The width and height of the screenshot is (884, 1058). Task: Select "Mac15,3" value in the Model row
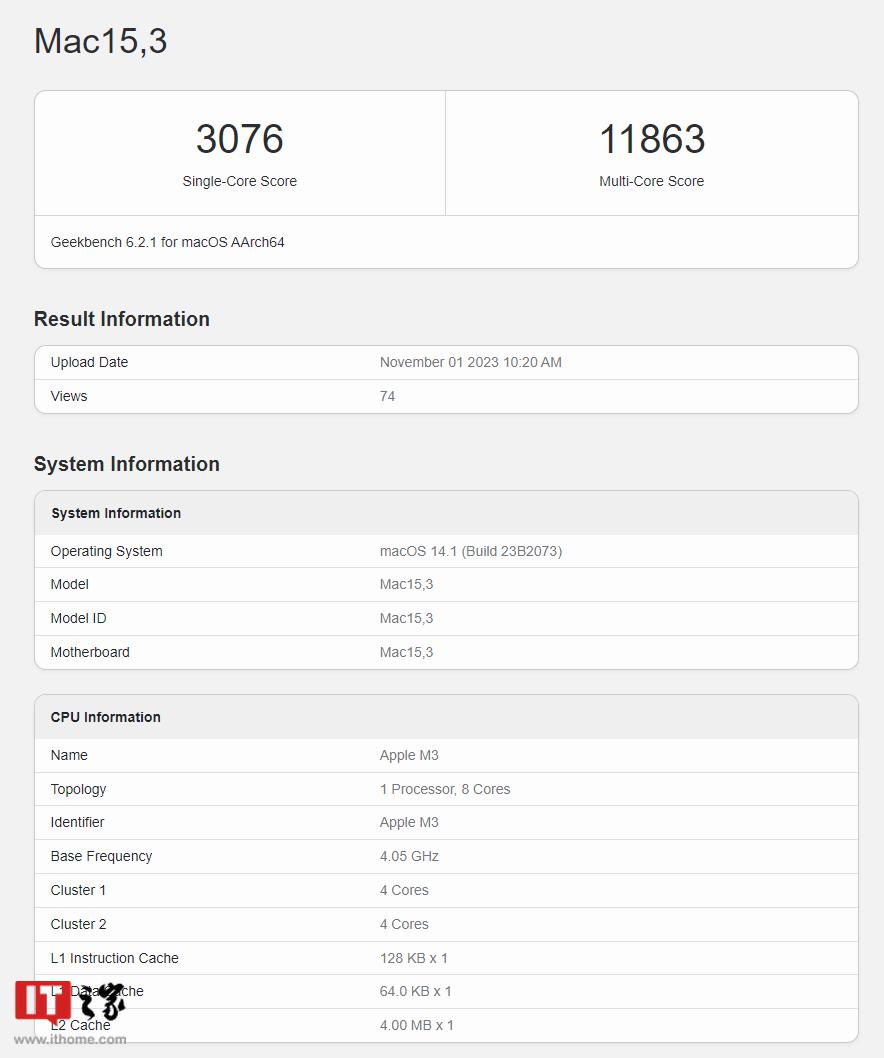pos(406,584)
